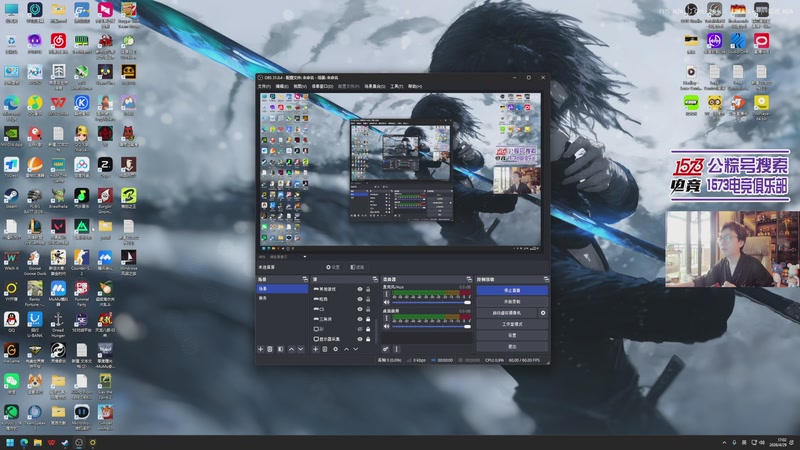Open Edge browser from taskbar
The image size is (800, 450).
tap(24, 442)
